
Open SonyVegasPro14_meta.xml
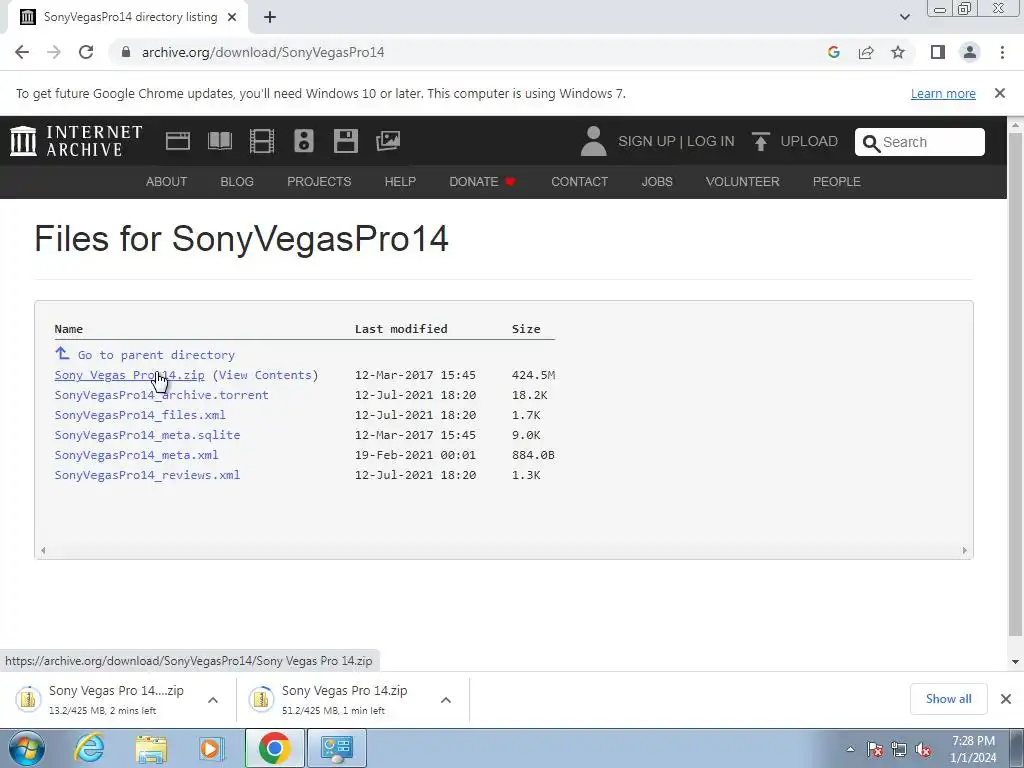pyautogui.click(x=136, y=455)
